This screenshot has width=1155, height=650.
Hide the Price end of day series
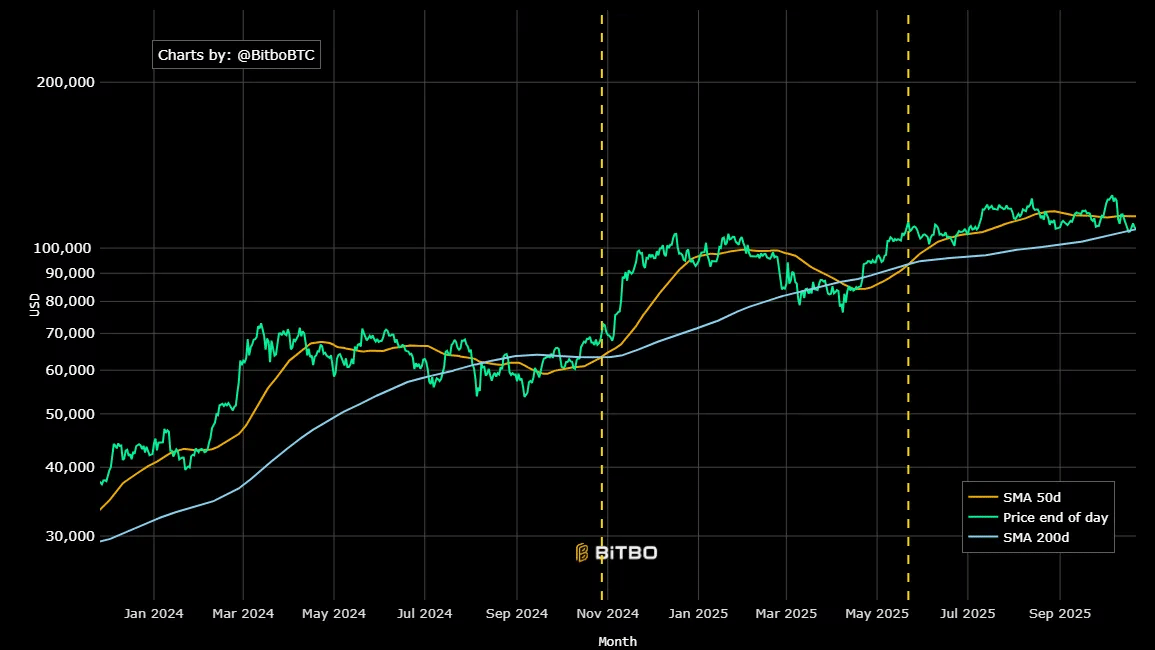click(x=1055, y=517)
